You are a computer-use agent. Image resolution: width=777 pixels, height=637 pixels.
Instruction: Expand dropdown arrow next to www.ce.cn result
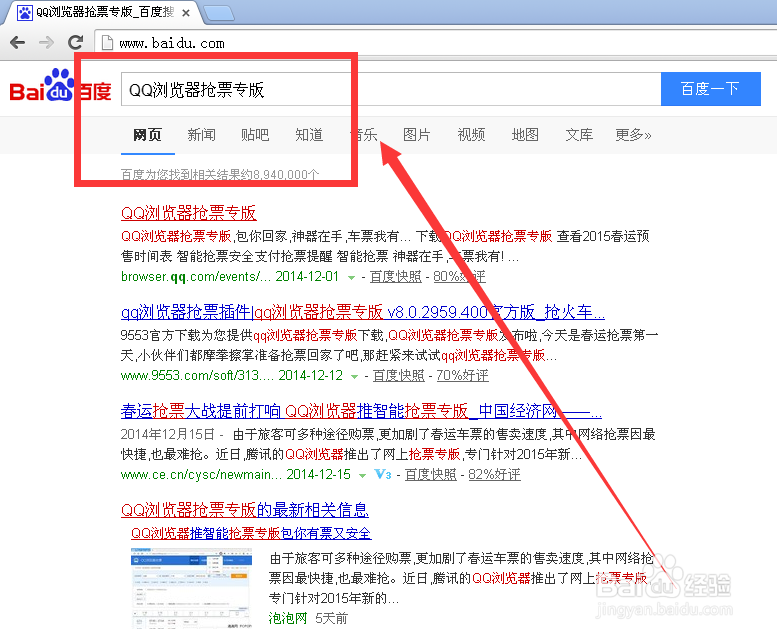coord(362,476)
